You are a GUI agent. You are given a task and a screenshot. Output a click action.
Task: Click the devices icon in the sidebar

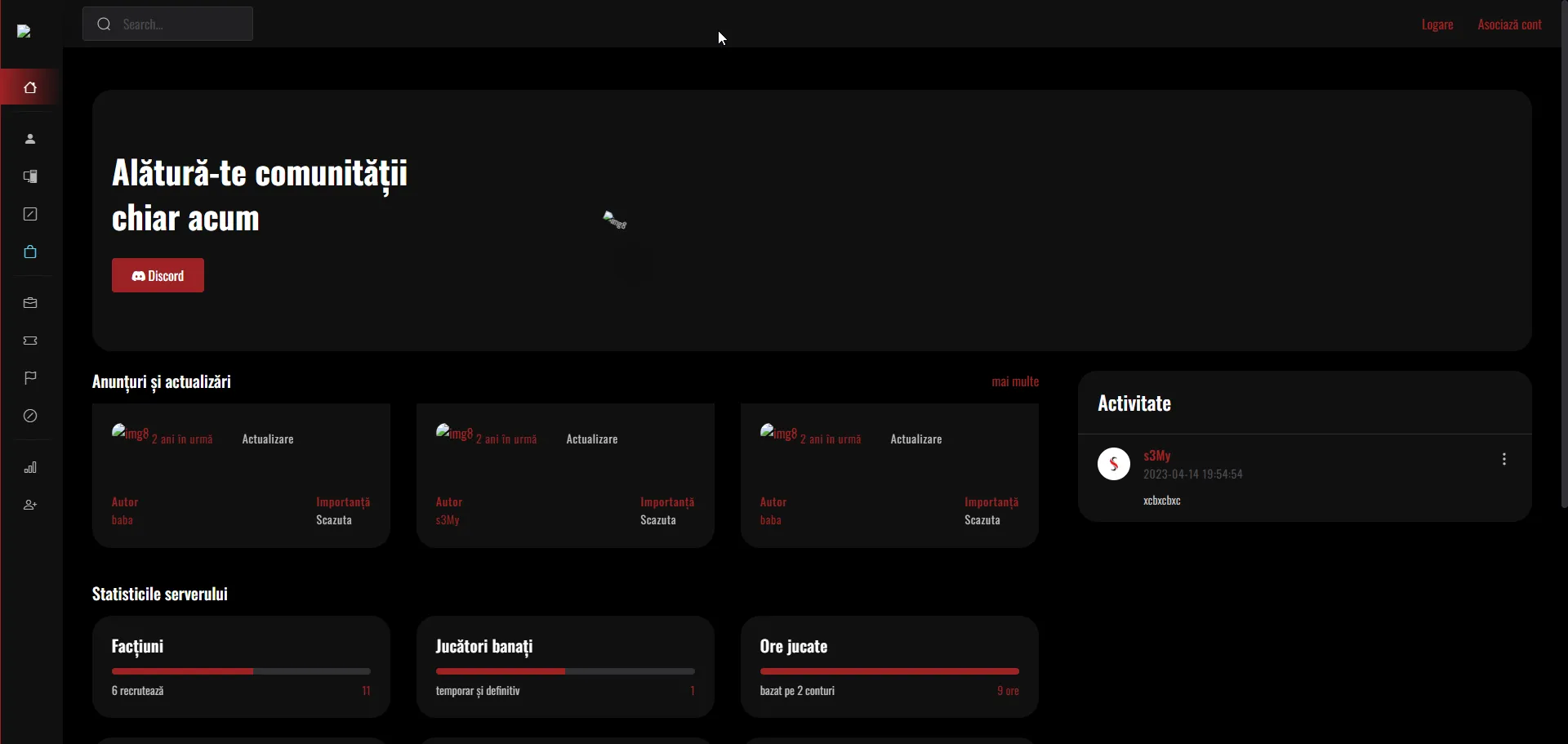(x=30, y=176)
